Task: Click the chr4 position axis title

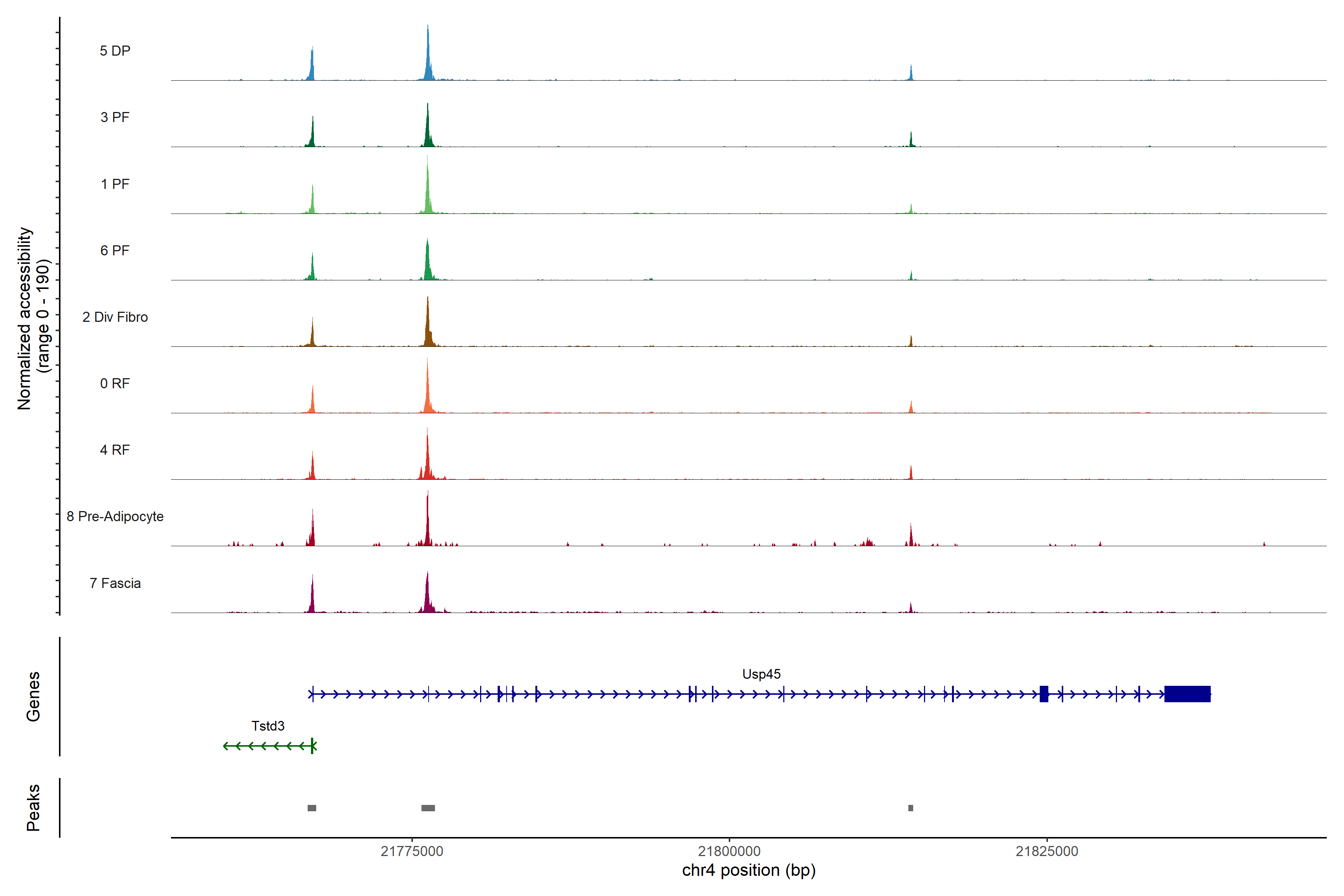Action: 749,870
